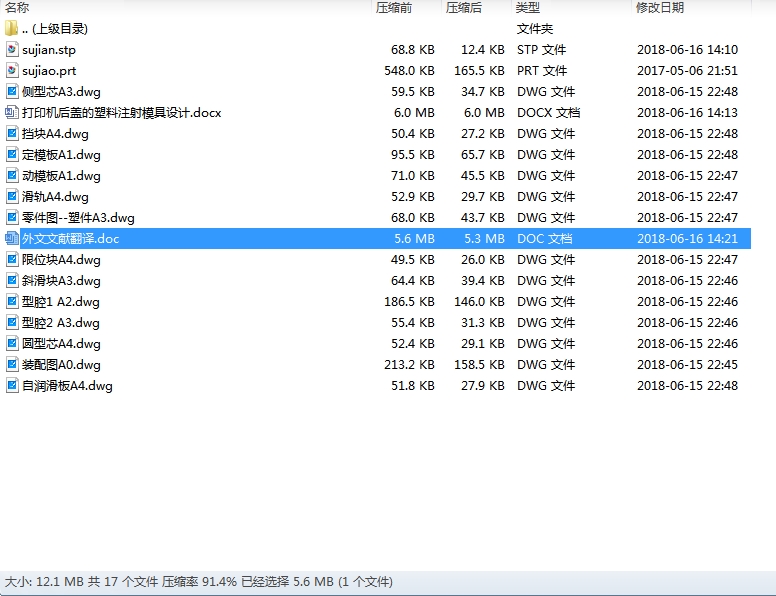Click the 外文文献翻译.doc document icon

(x=12, y=239)
